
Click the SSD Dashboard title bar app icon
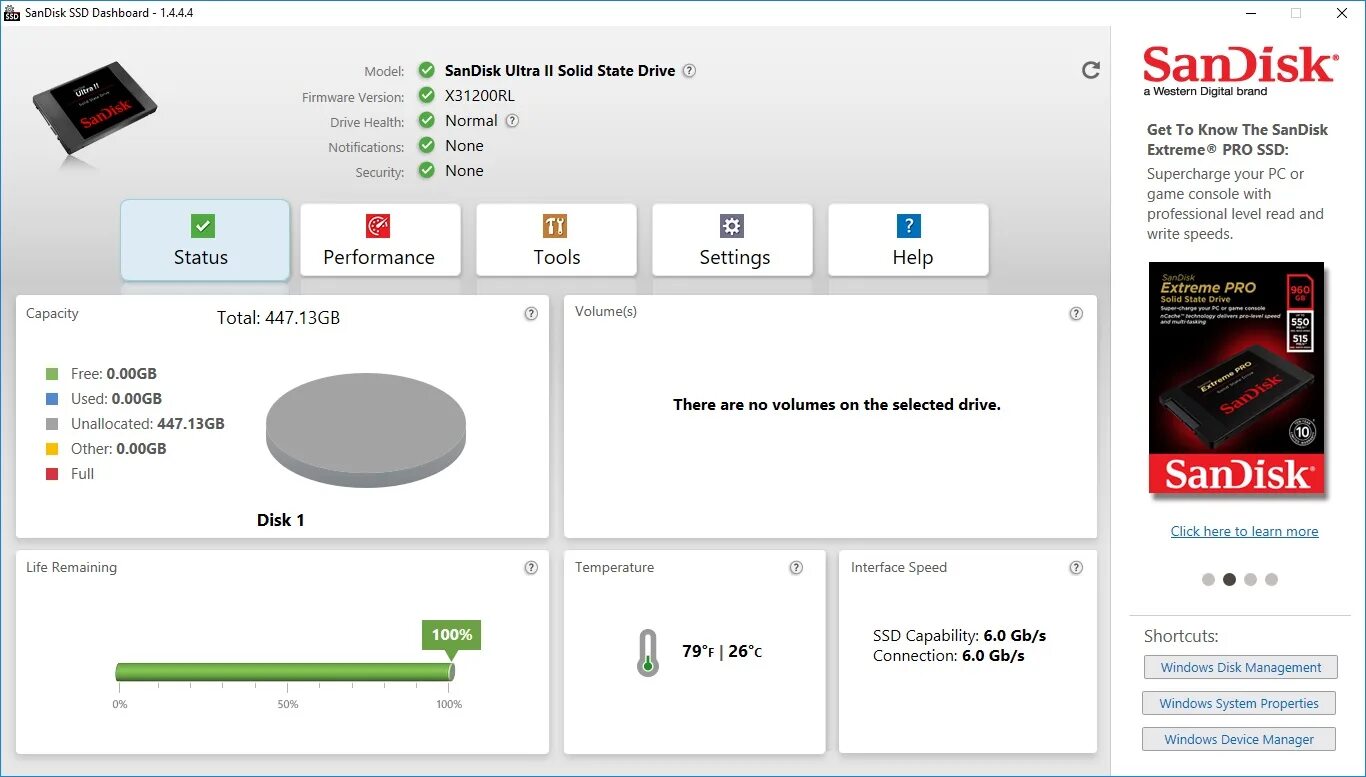point(12,13)
